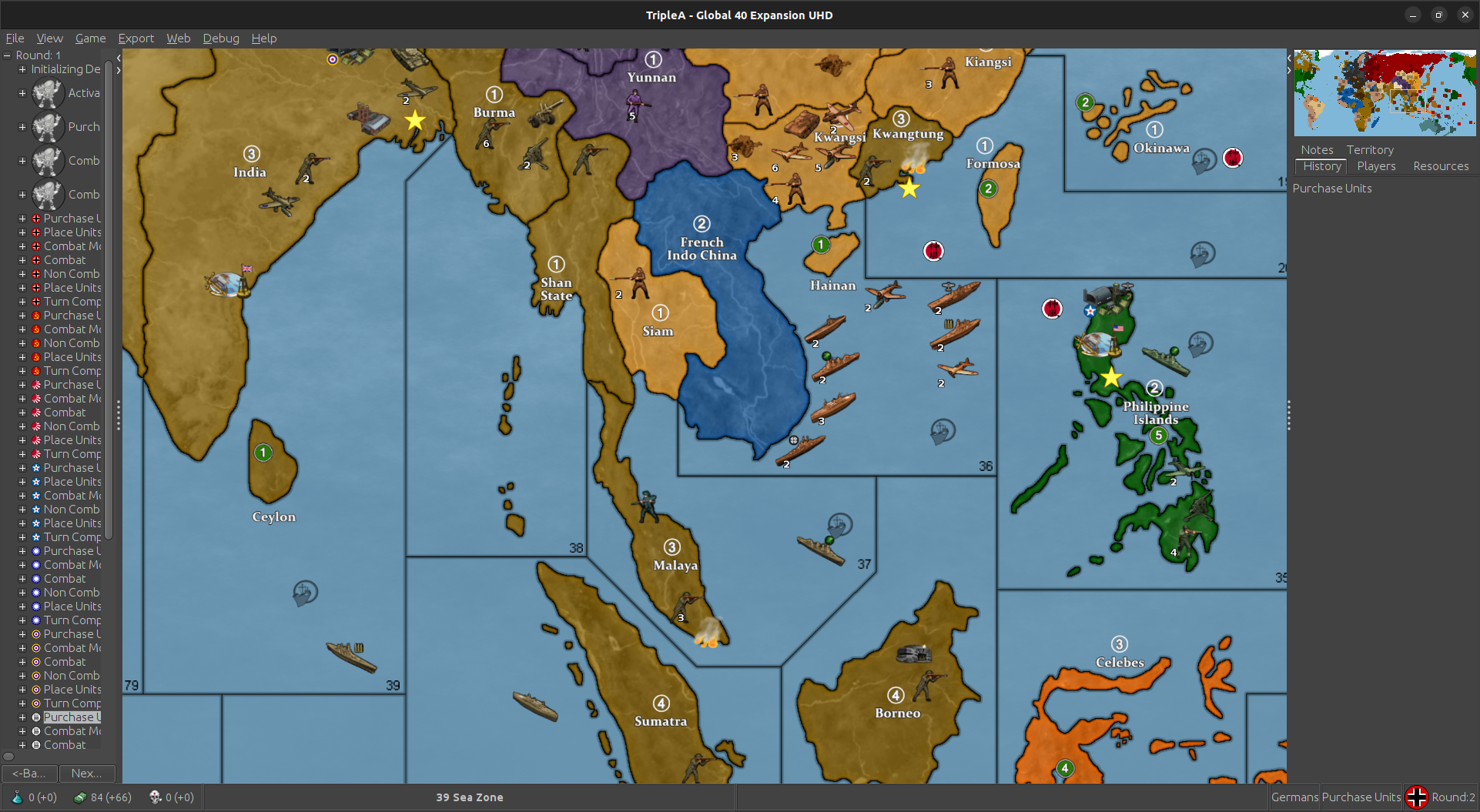The height and width of the screenshot is (812, 1480).
Task: Click the green 1 marker on Hainan
Action: coord(821,245)
